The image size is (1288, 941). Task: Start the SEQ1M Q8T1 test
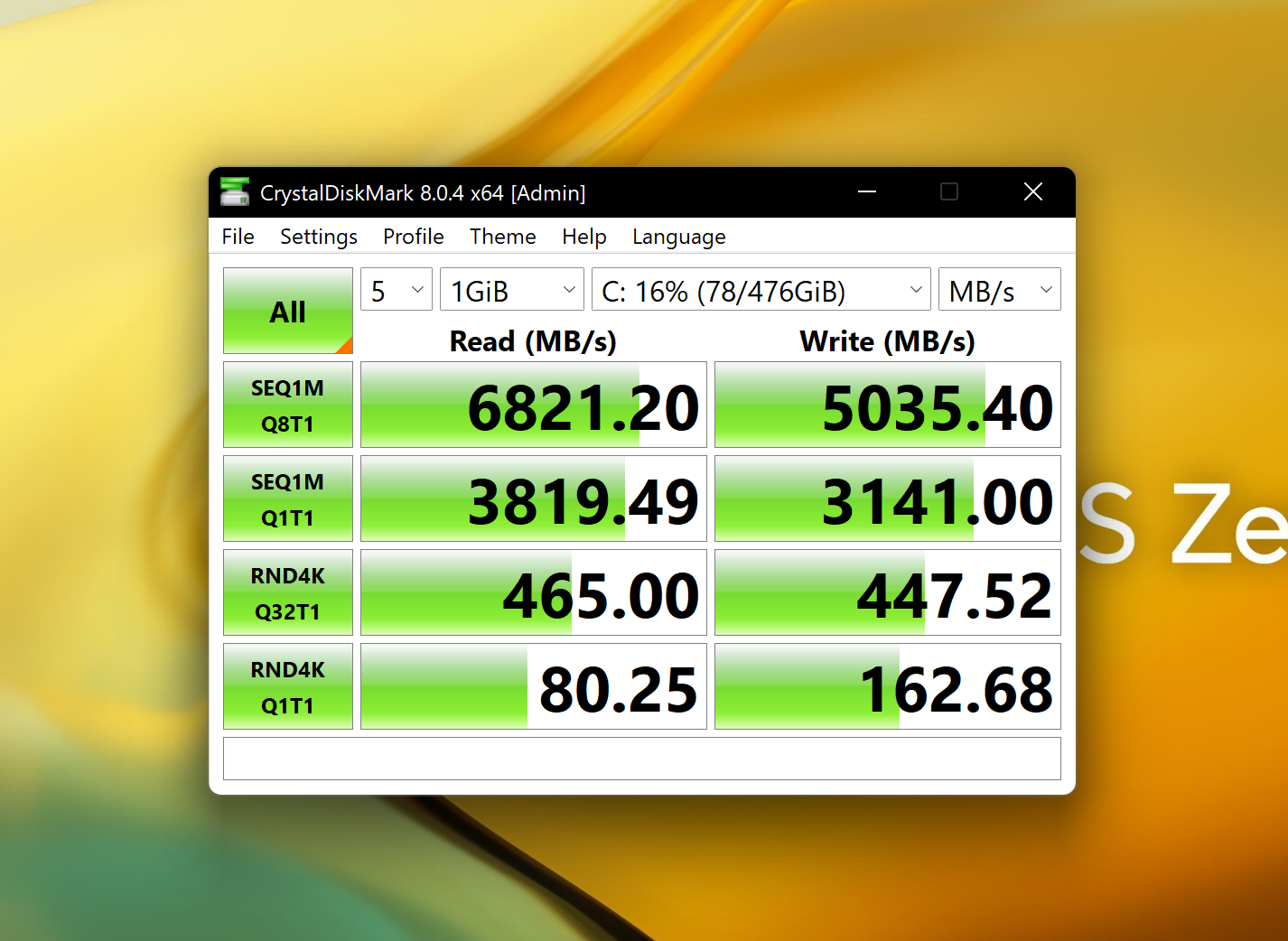[288, 405]
